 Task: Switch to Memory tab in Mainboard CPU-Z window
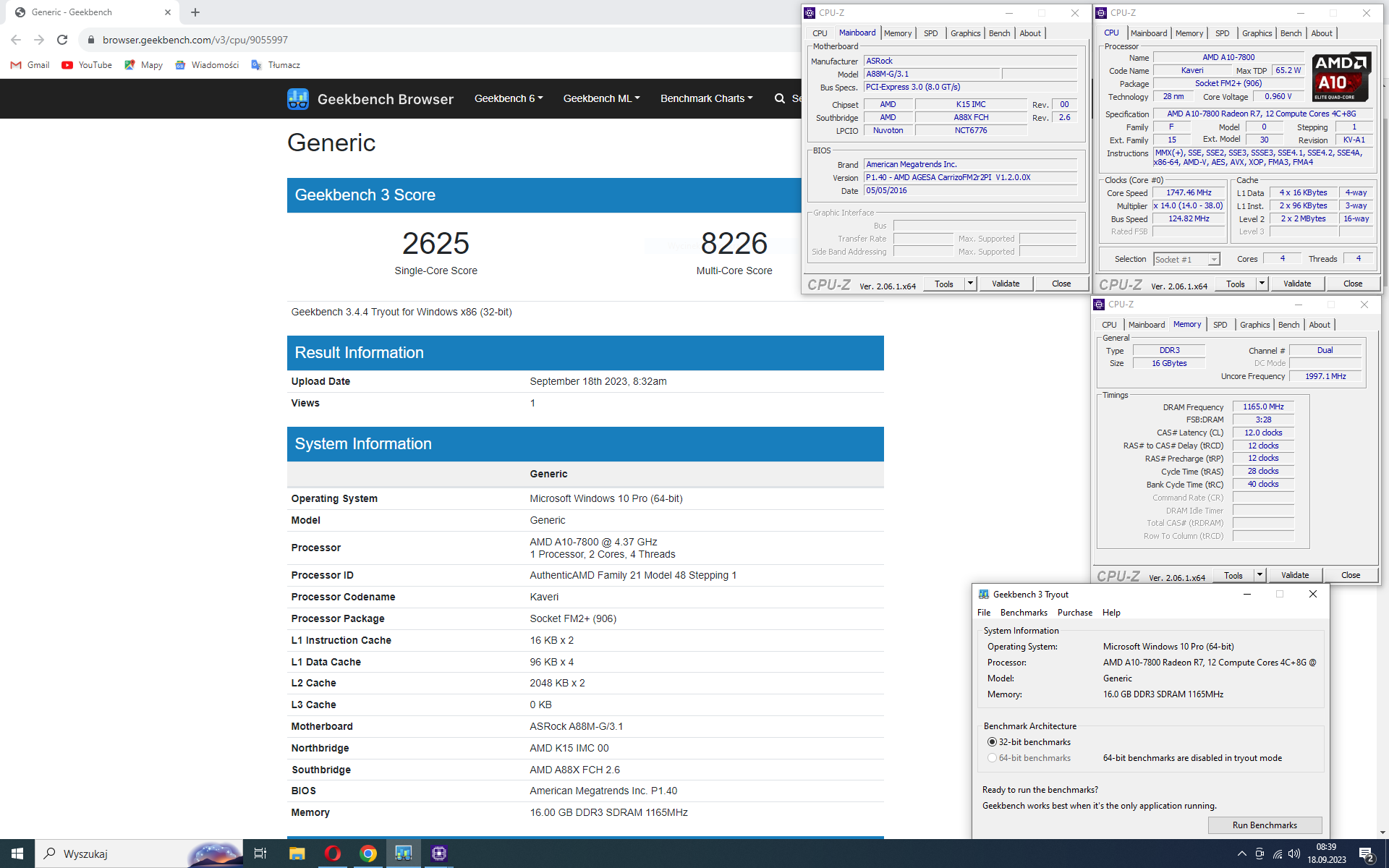coord(898,33)
